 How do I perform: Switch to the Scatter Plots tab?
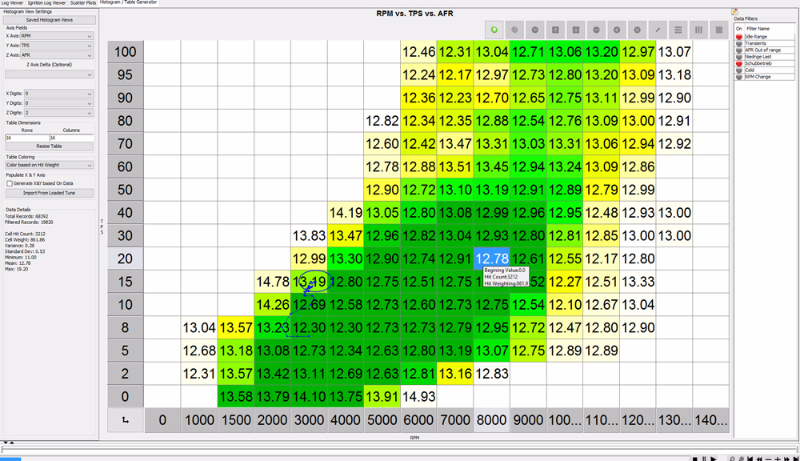click(x=83, y=4)
